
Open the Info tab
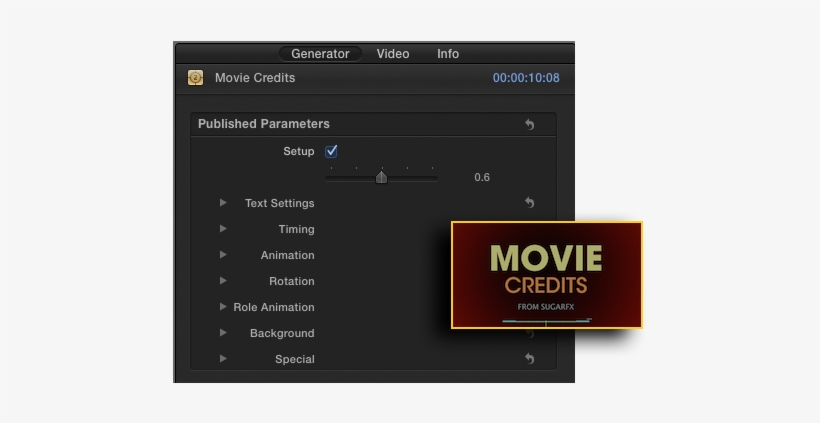click(x=448, y=54)
